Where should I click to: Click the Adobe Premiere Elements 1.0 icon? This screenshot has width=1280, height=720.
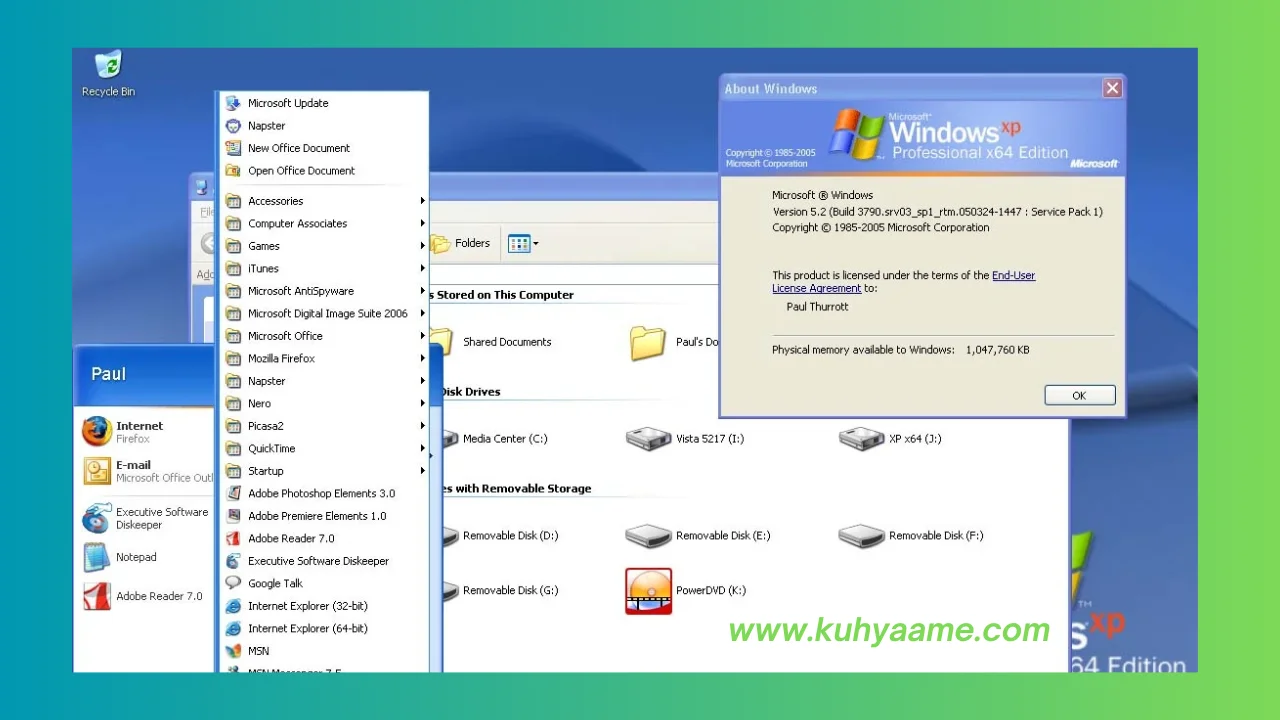pos(233,516)
